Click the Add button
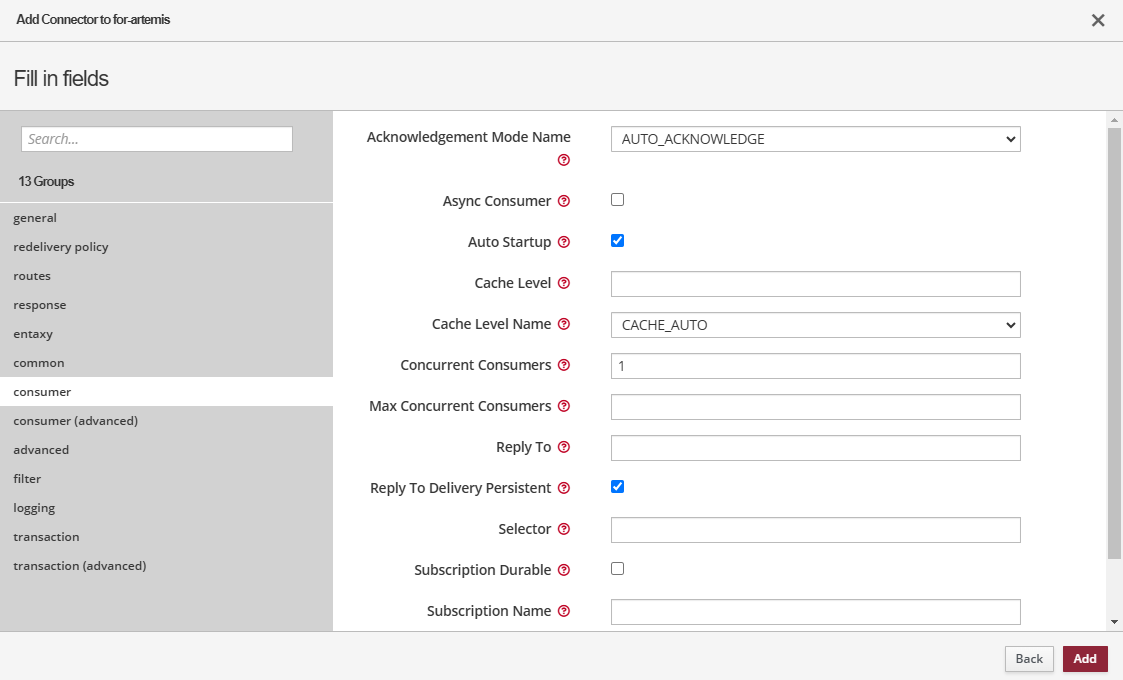 pyautogui.click(x=1085, y=659)
